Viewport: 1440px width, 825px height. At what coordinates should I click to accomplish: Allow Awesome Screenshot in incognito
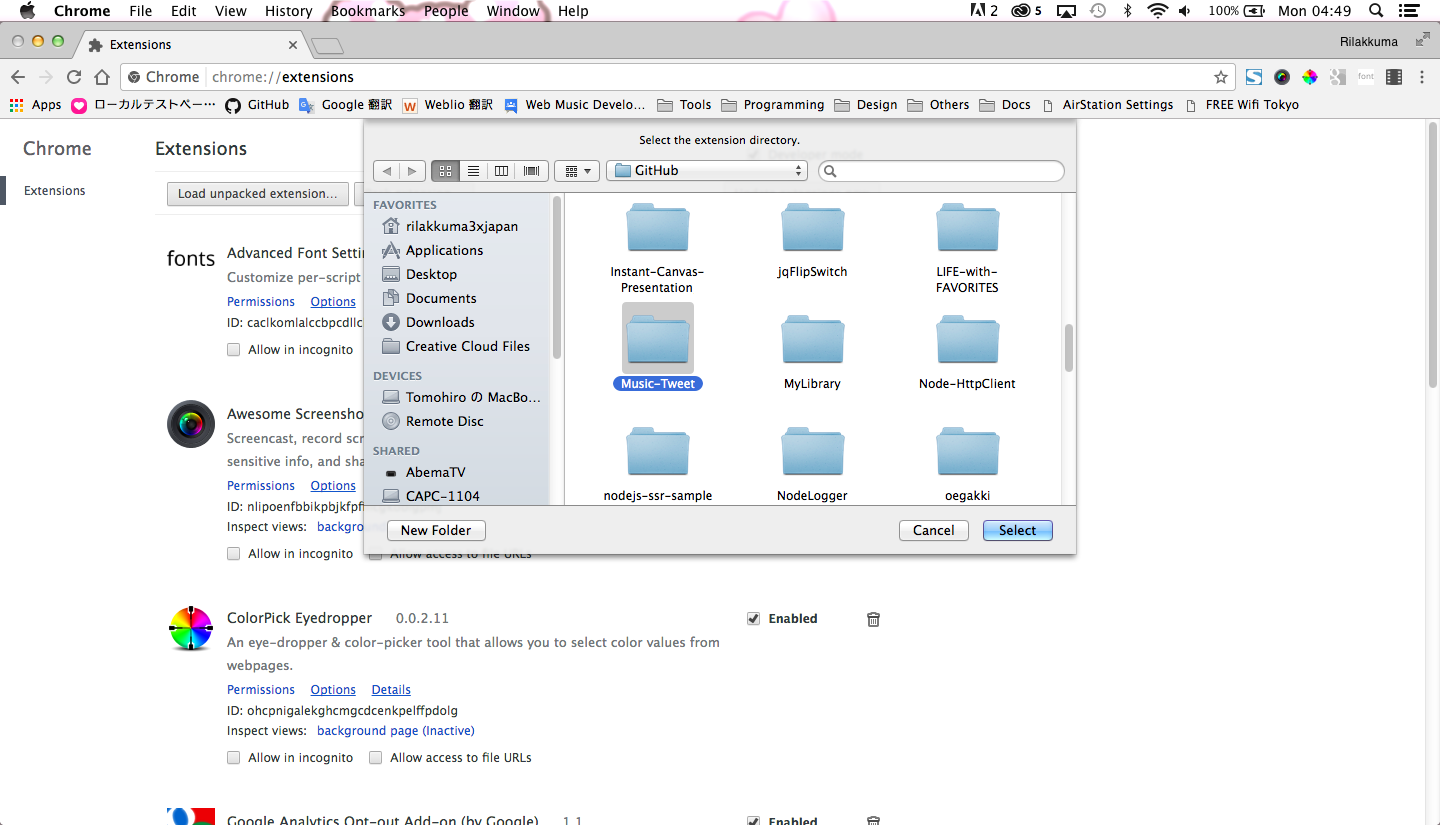point(233,554)
